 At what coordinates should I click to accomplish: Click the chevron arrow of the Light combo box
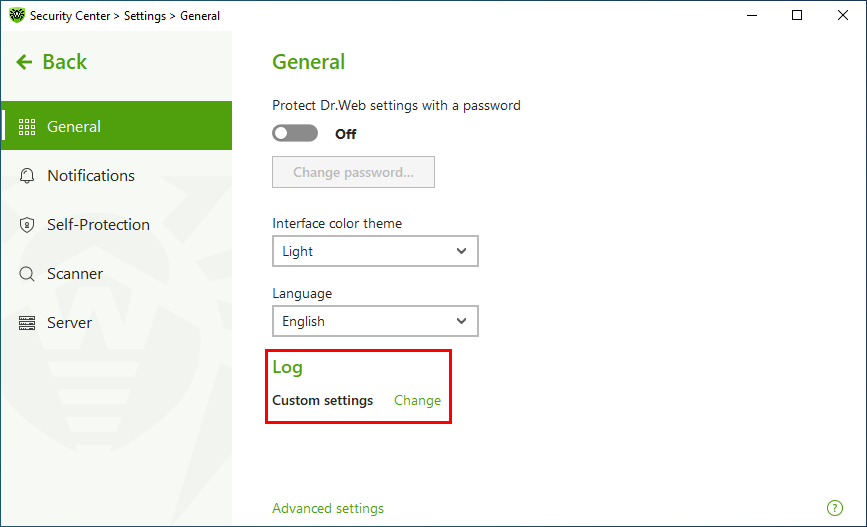tap(461, 251)
